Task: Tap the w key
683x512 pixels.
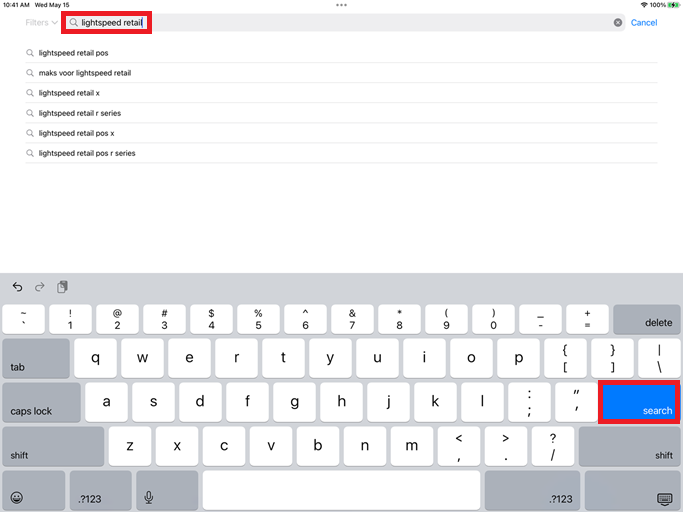Action: [x=142, y=358]
